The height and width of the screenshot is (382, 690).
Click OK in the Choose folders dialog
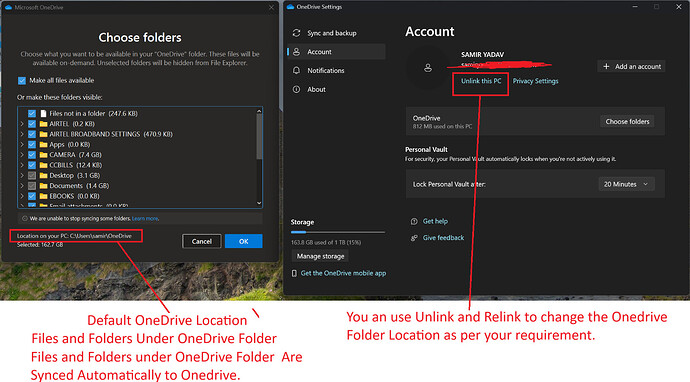point(243,241)
